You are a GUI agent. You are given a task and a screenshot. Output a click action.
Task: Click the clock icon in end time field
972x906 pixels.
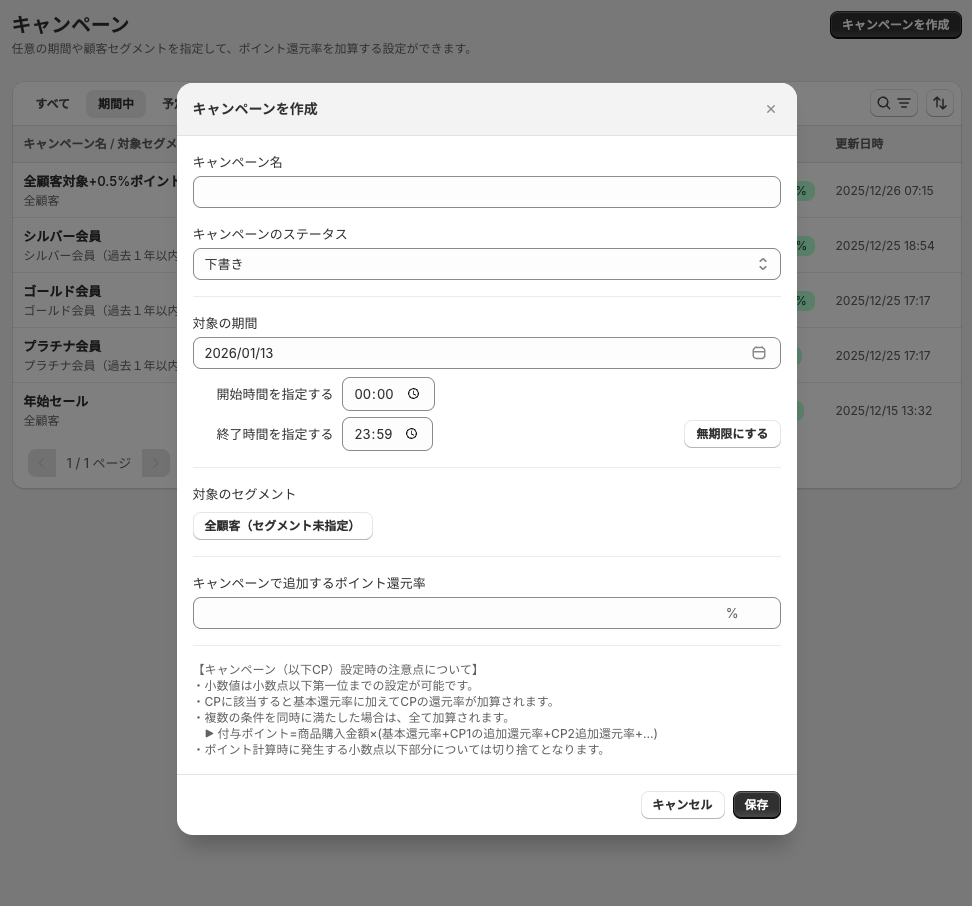(x=412, y=434)
